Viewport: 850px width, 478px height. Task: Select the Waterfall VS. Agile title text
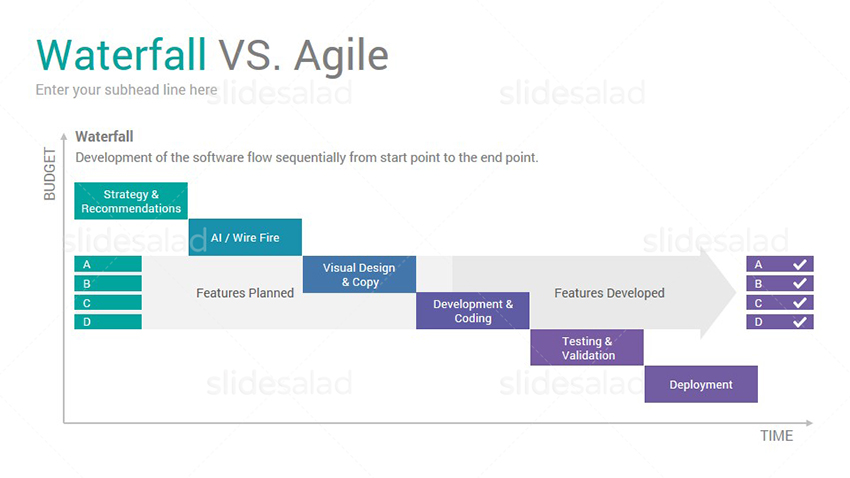pyautogui.click(x=212, y=55)
